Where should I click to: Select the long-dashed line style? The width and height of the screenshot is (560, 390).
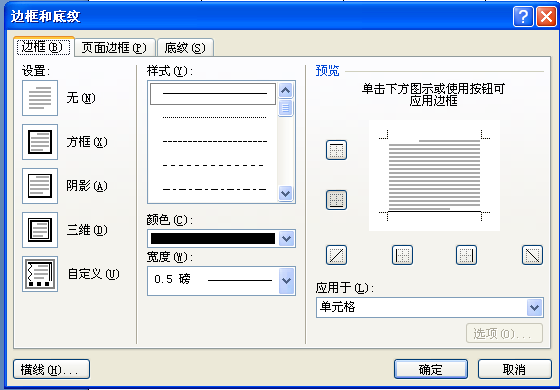click(214, 165)
